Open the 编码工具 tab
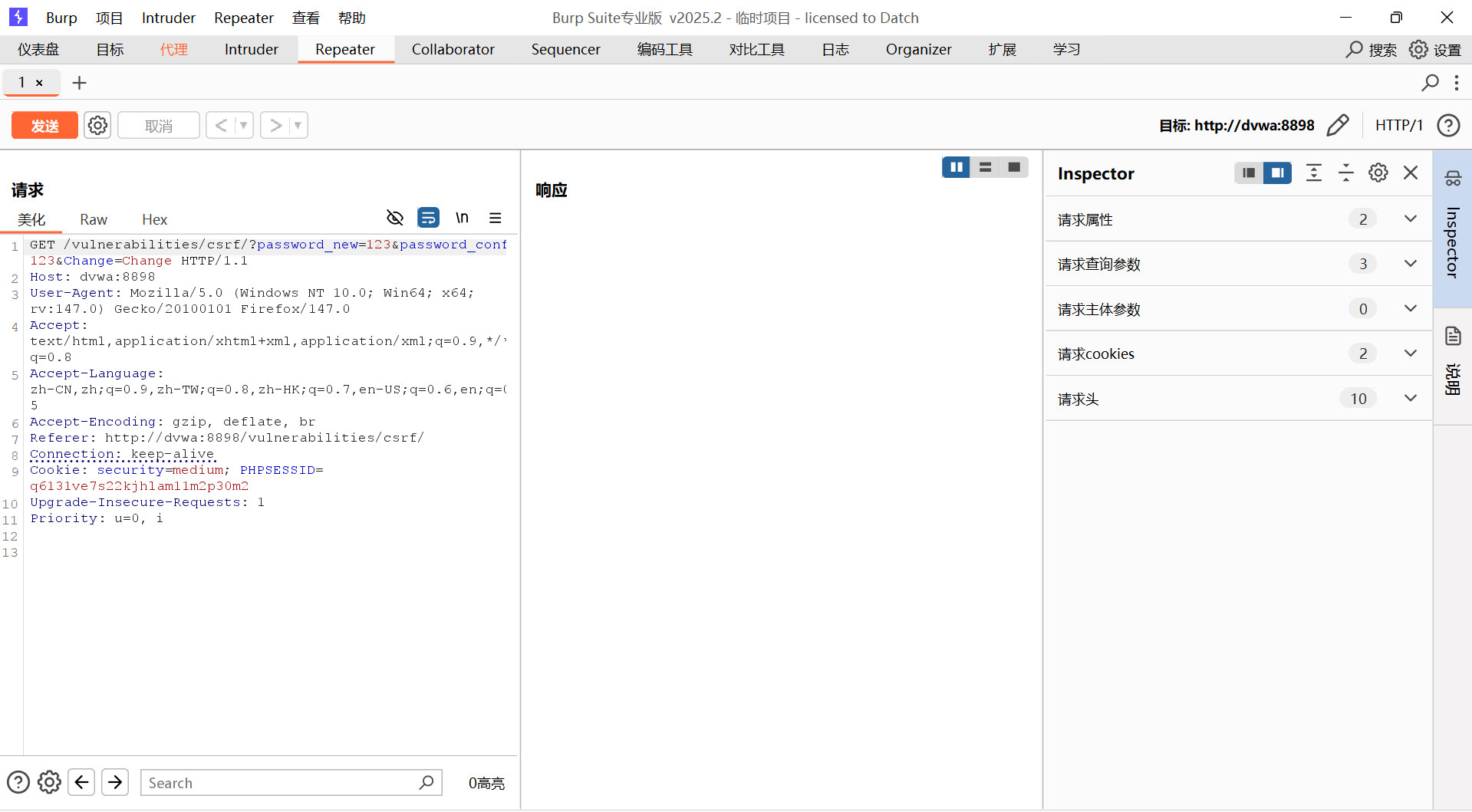1472x812 pixels. (x=665, y=49)
